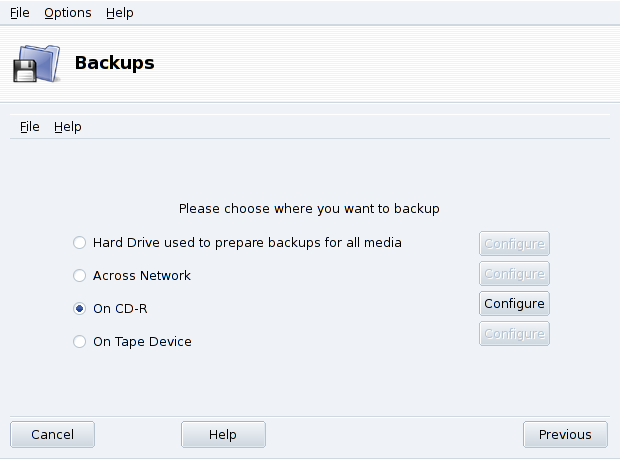This screenshot has width=620, height=460.
Task: Click the 'Hard Drive used to prepare backups' label text
Action: pyautogui.click(x=247, y=242)
